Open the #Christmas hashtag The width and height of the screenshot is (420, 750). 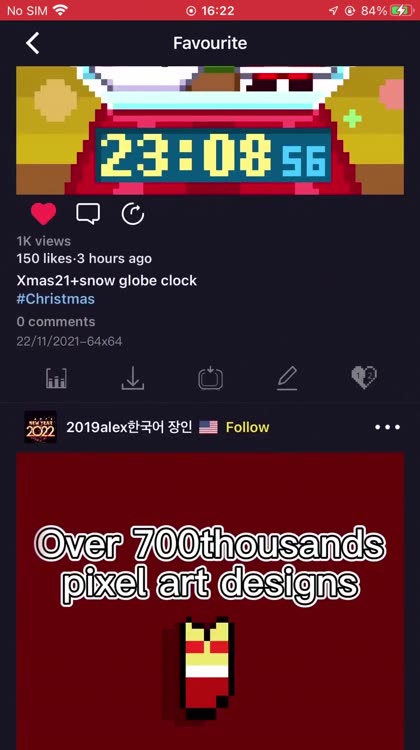click(x=55, y=299)
